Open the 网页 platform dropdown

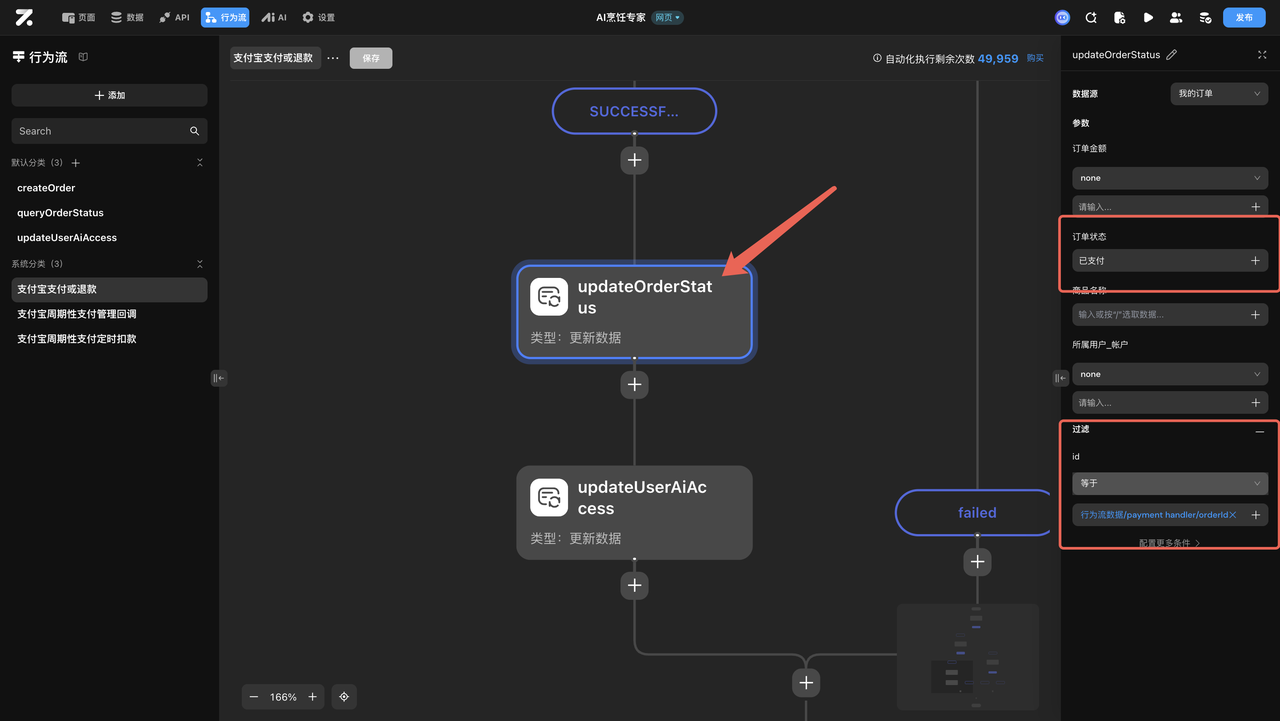pyautogui.click(x=668, y=18)
